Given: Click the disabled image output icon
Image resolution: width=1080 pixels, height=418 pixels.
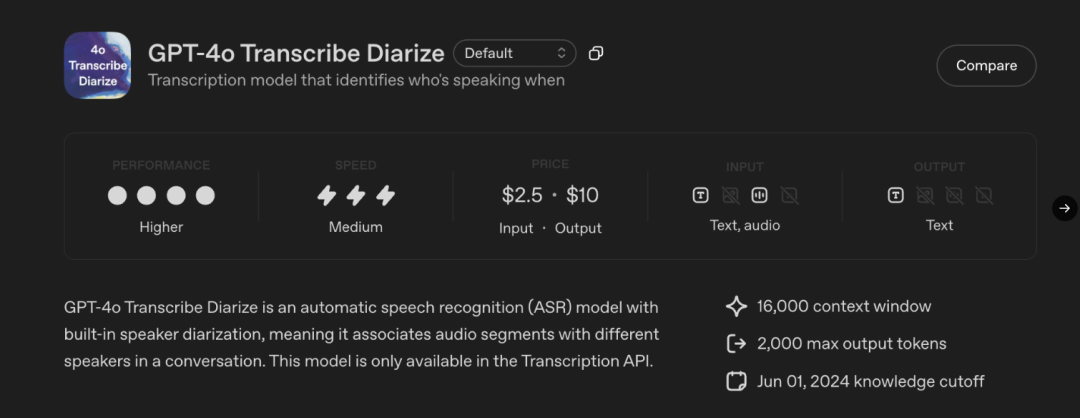Looking at the screenshot, I should tap(925, 195).
